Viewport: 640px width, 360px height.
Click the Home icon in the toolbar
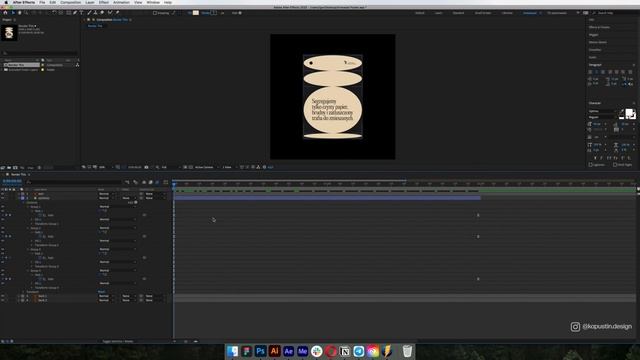tap(5, 13)
